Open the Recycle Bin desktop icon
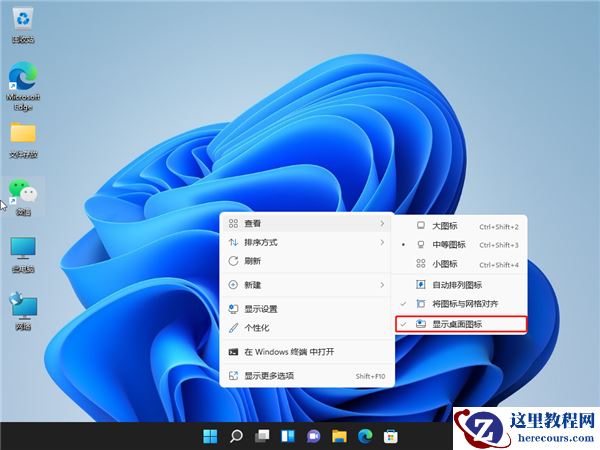The height and width of the screenshot is (450, 600). point(23,25)
